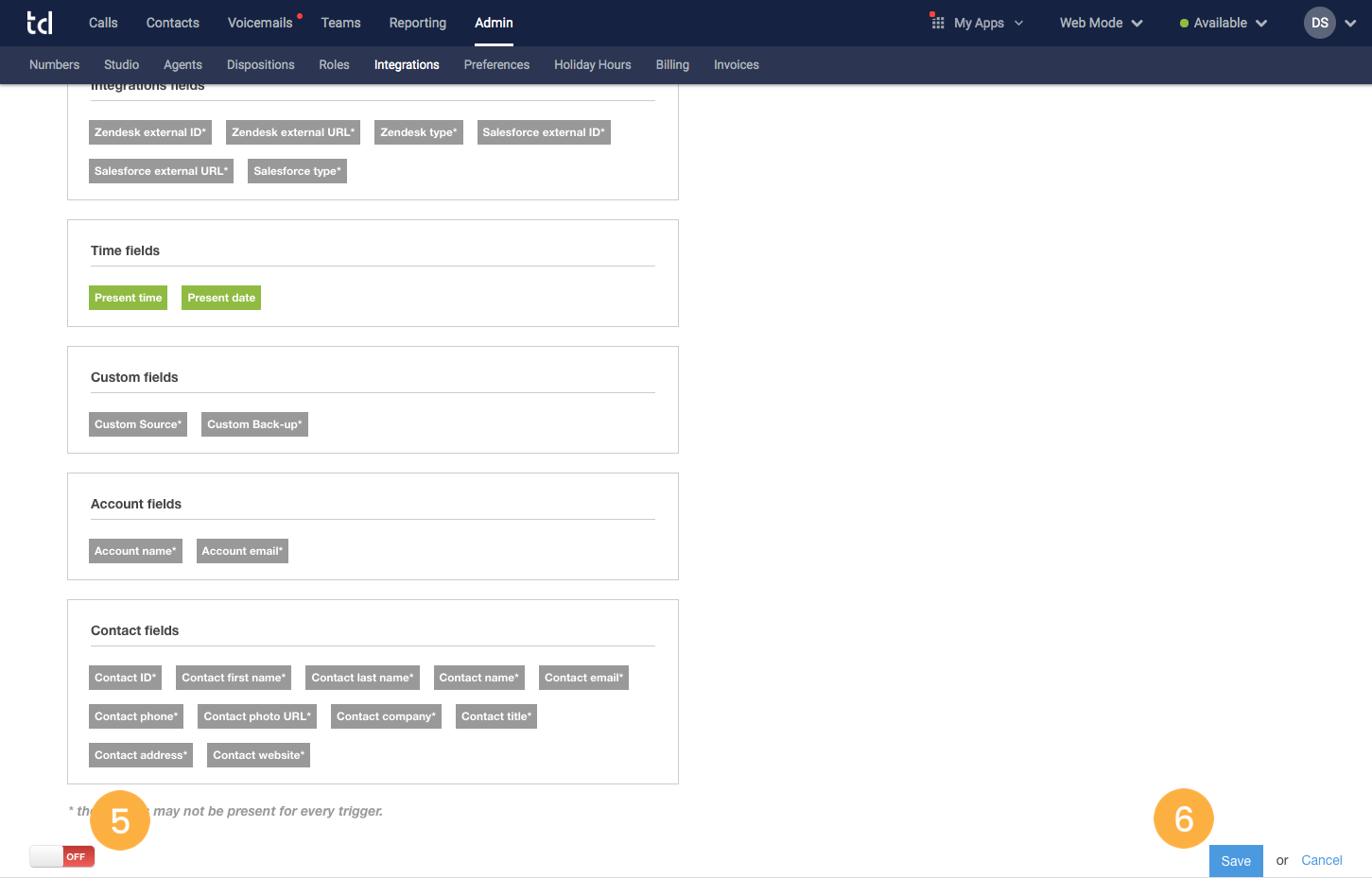1372x878 pixels.
Task: Insert the Account email field
Action: pos(242,551)
